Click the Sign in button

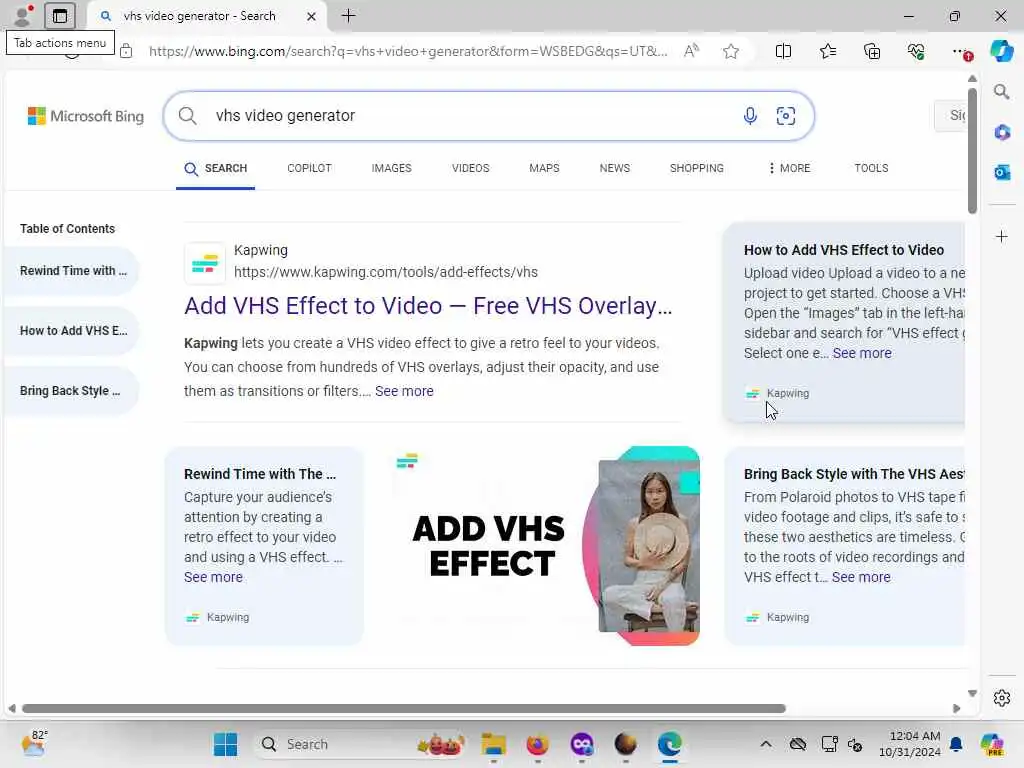[x=950, y=116]
